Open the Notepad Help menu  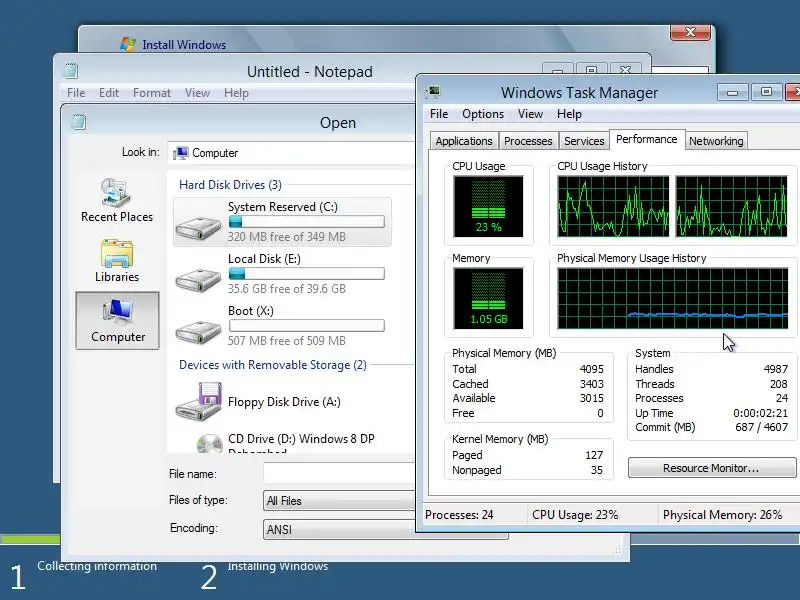(x=236, y=93)
